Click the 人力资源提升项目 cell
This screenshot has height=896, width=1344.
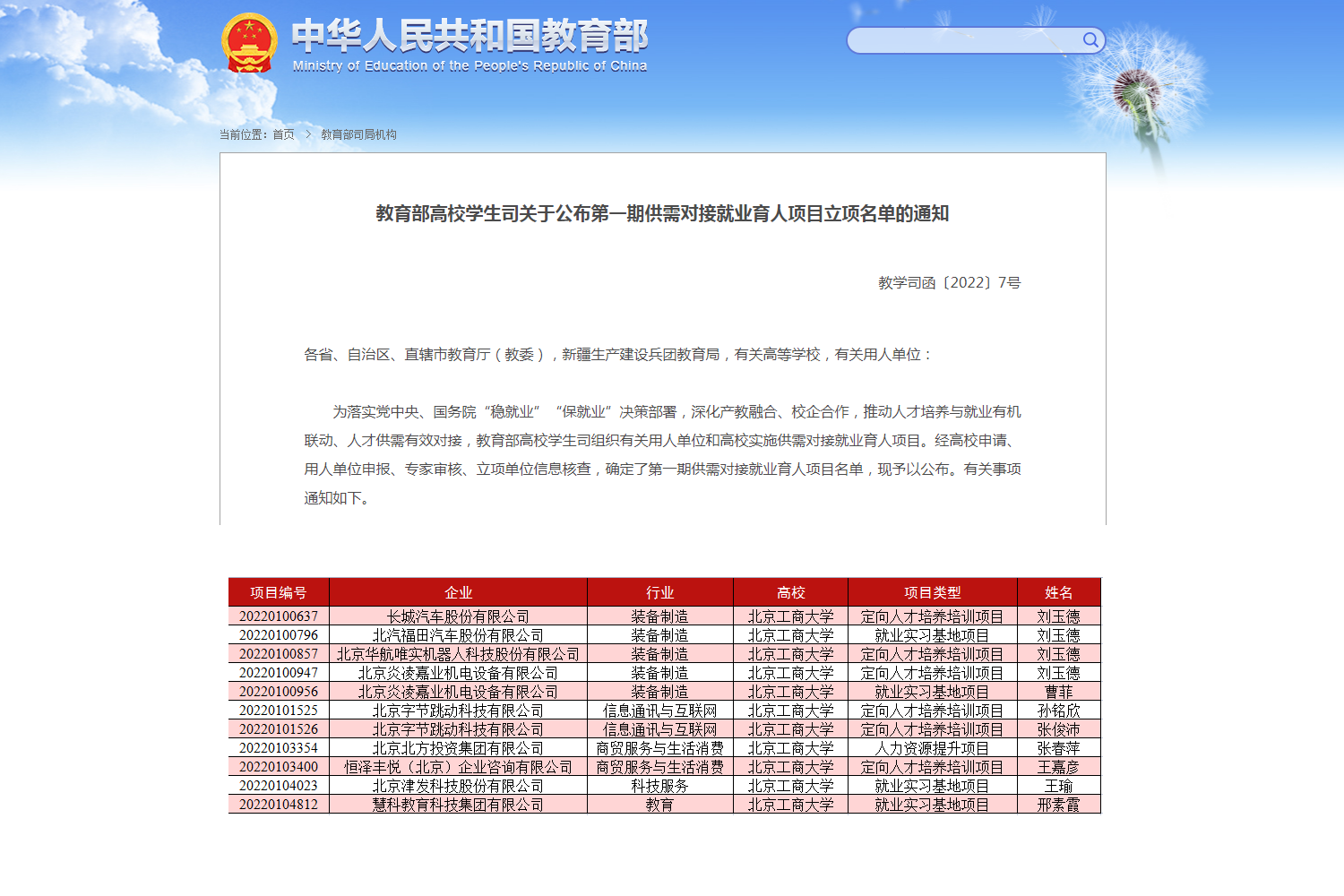(932, 748)
